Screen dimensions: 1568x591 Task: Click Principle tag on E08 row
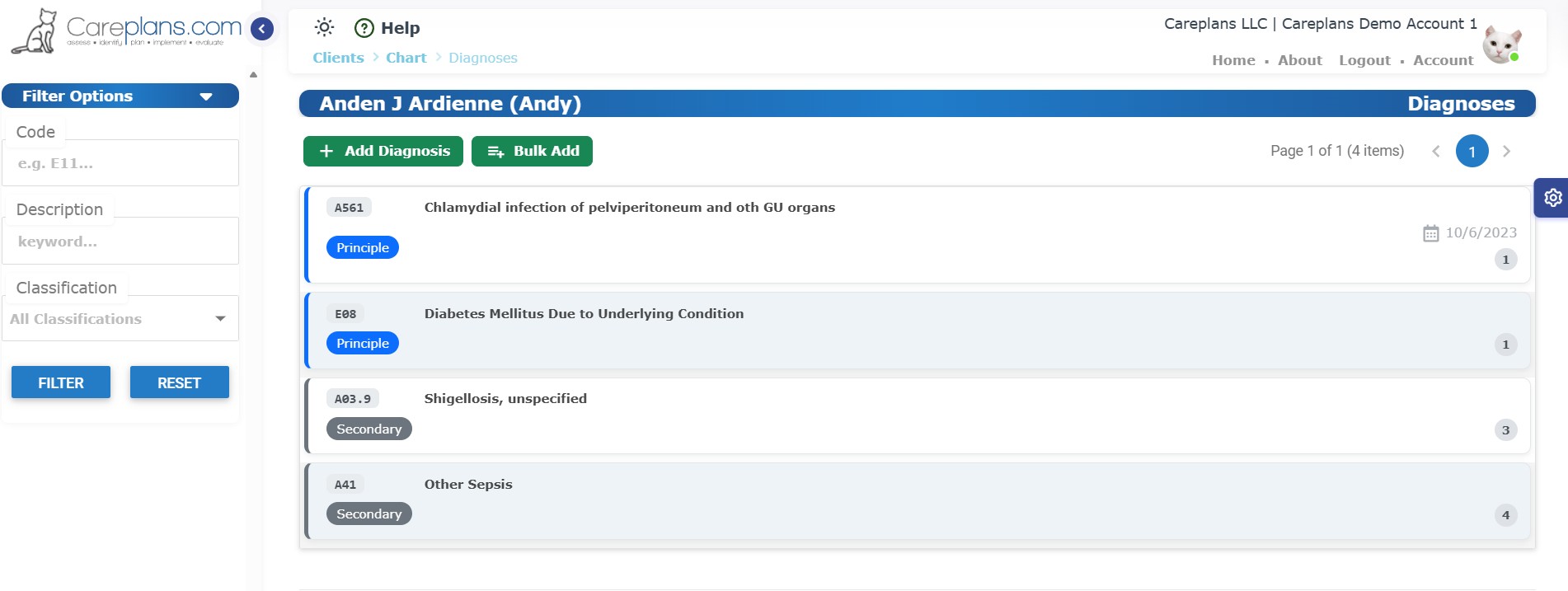(363, 343)
